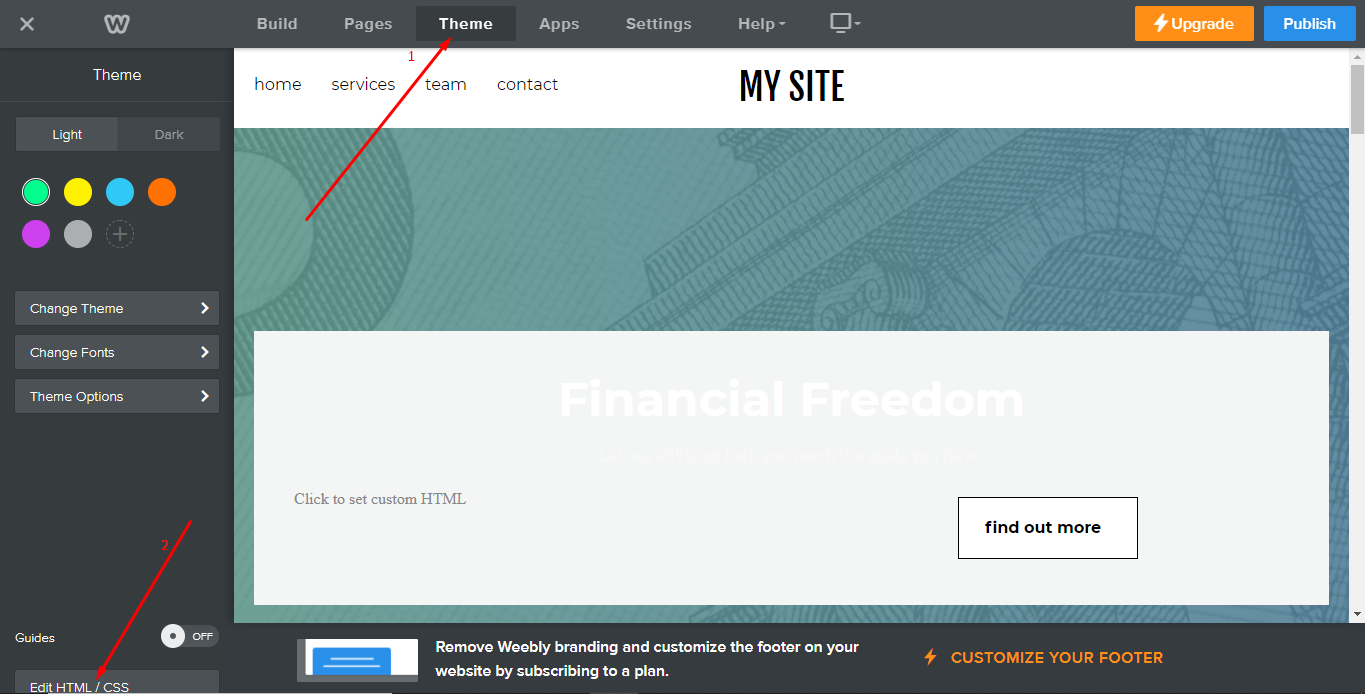The image size is (1365, 694).
Task: Expand the Theme Options panel
Action: coord(117,396)
